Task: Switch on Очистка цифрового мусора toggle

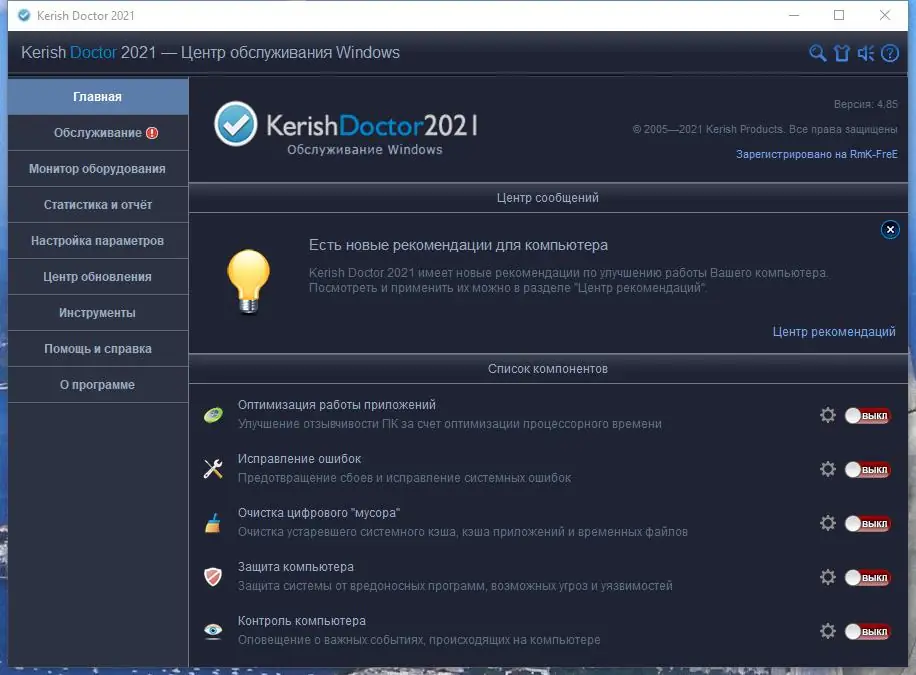Action: (x=868, y=524)
